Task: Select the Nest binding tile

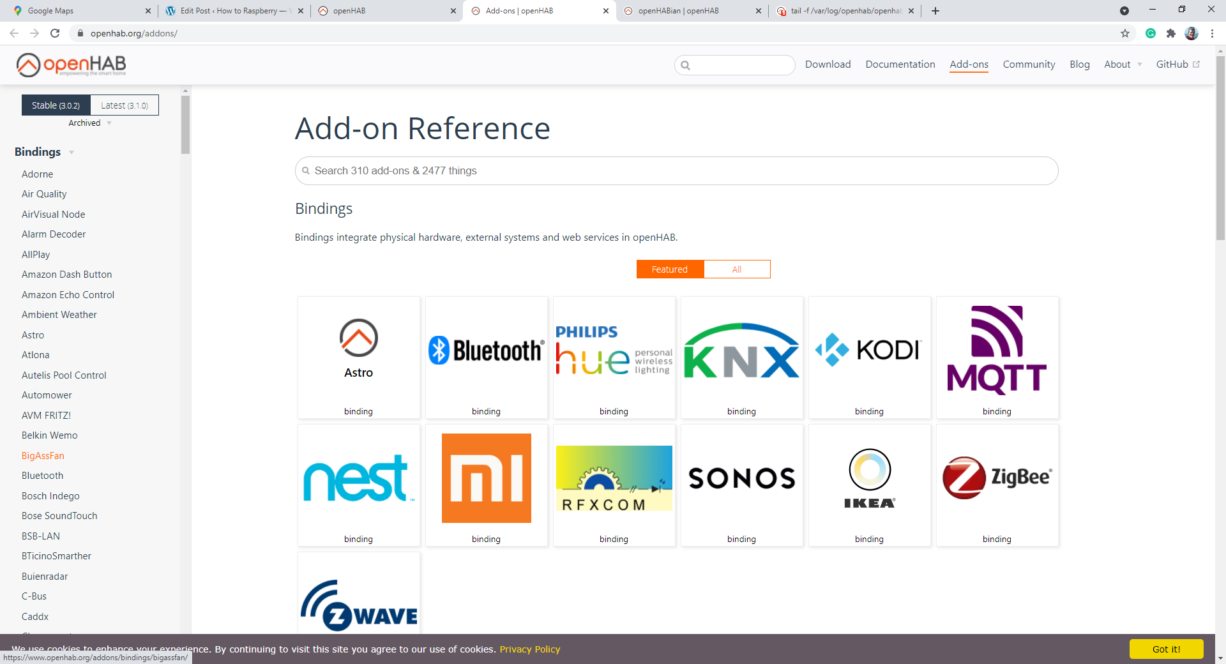Action: [358, 484]
